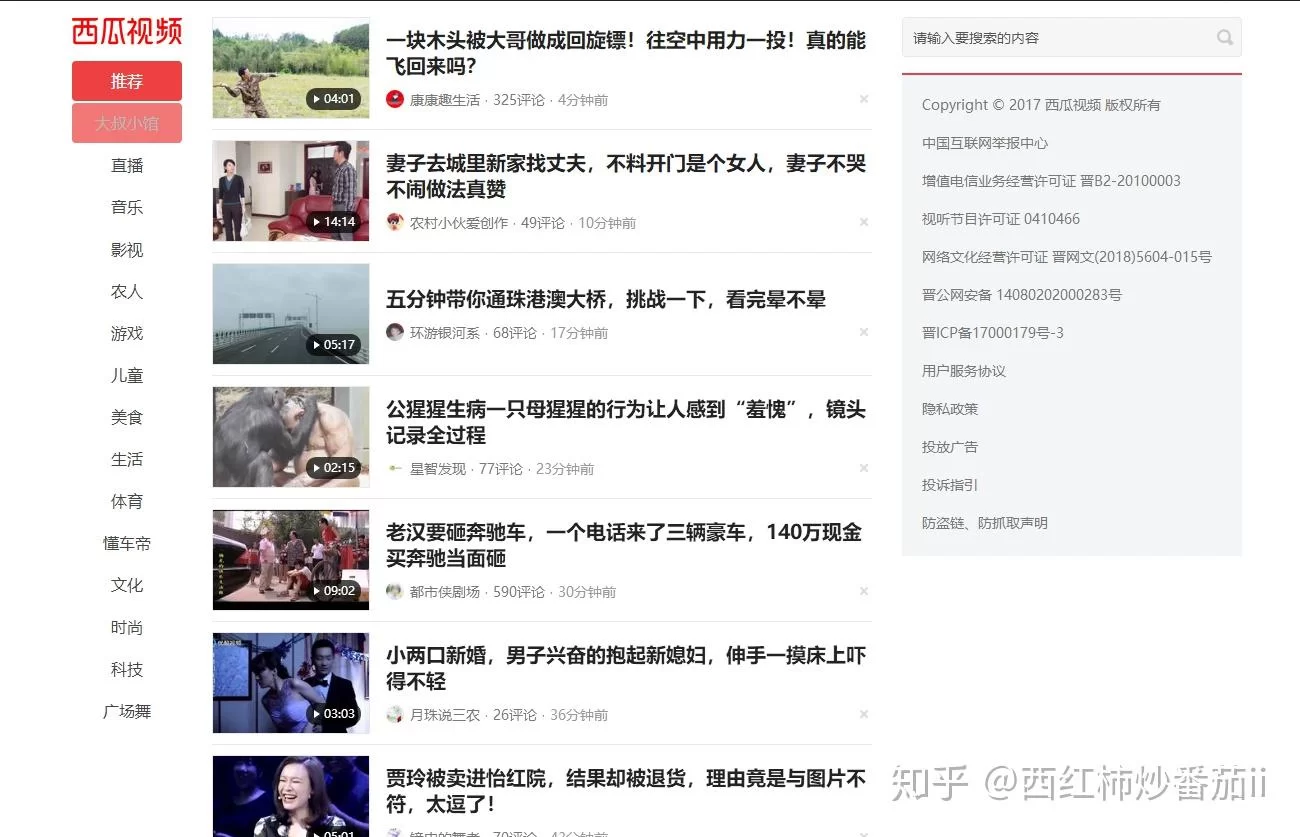Open the 隐私政策 link

coord(949,408)
